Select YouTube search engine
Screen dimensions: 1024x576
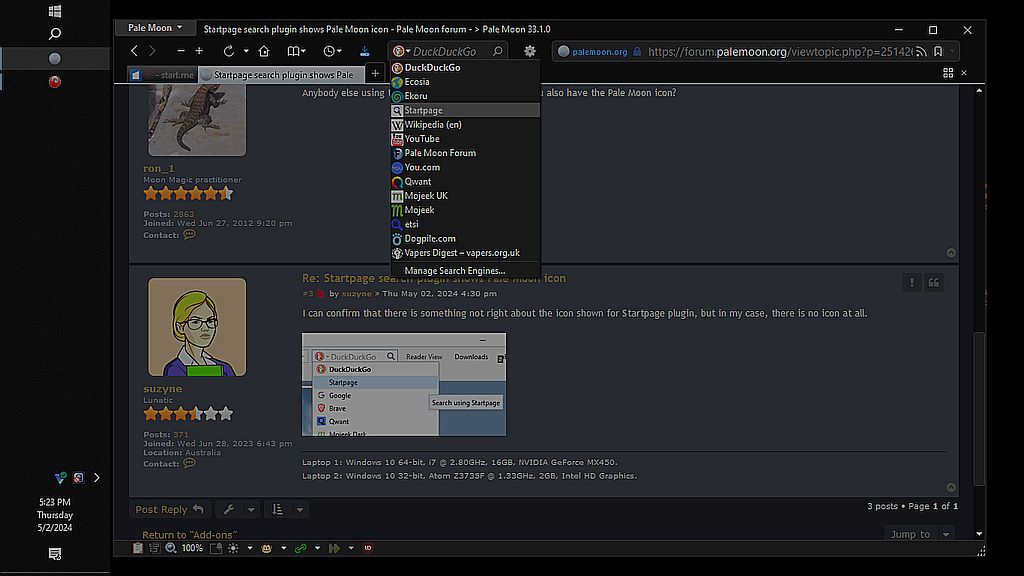465,138
